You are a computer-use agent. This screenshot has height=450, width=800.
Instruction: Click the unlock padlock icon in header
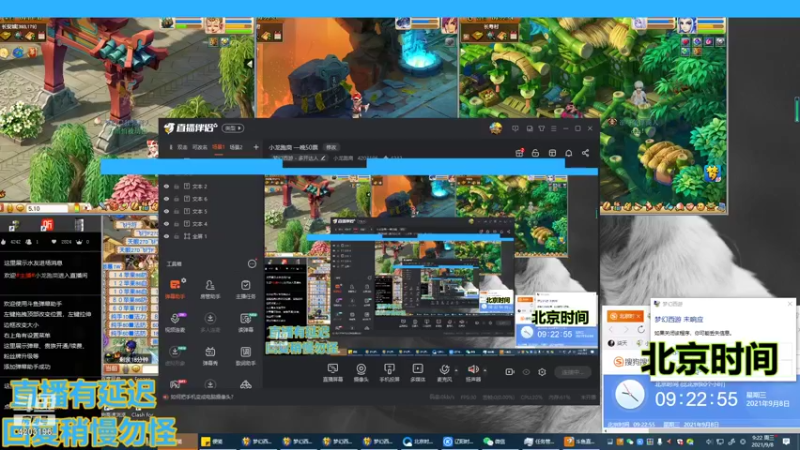click(535, 153)
